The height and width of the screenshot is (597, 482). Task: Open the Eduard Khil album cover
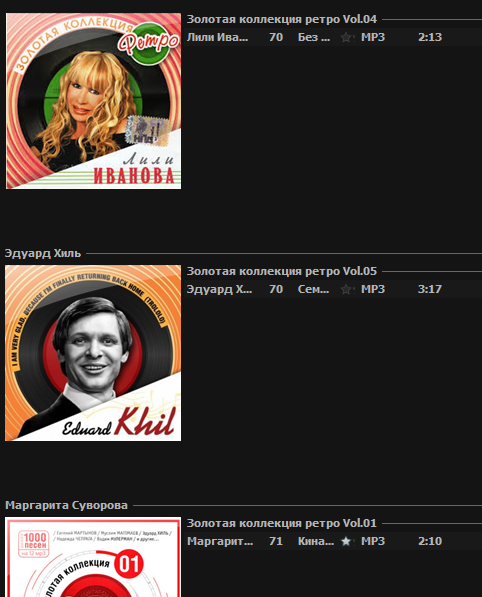point(93,353)
